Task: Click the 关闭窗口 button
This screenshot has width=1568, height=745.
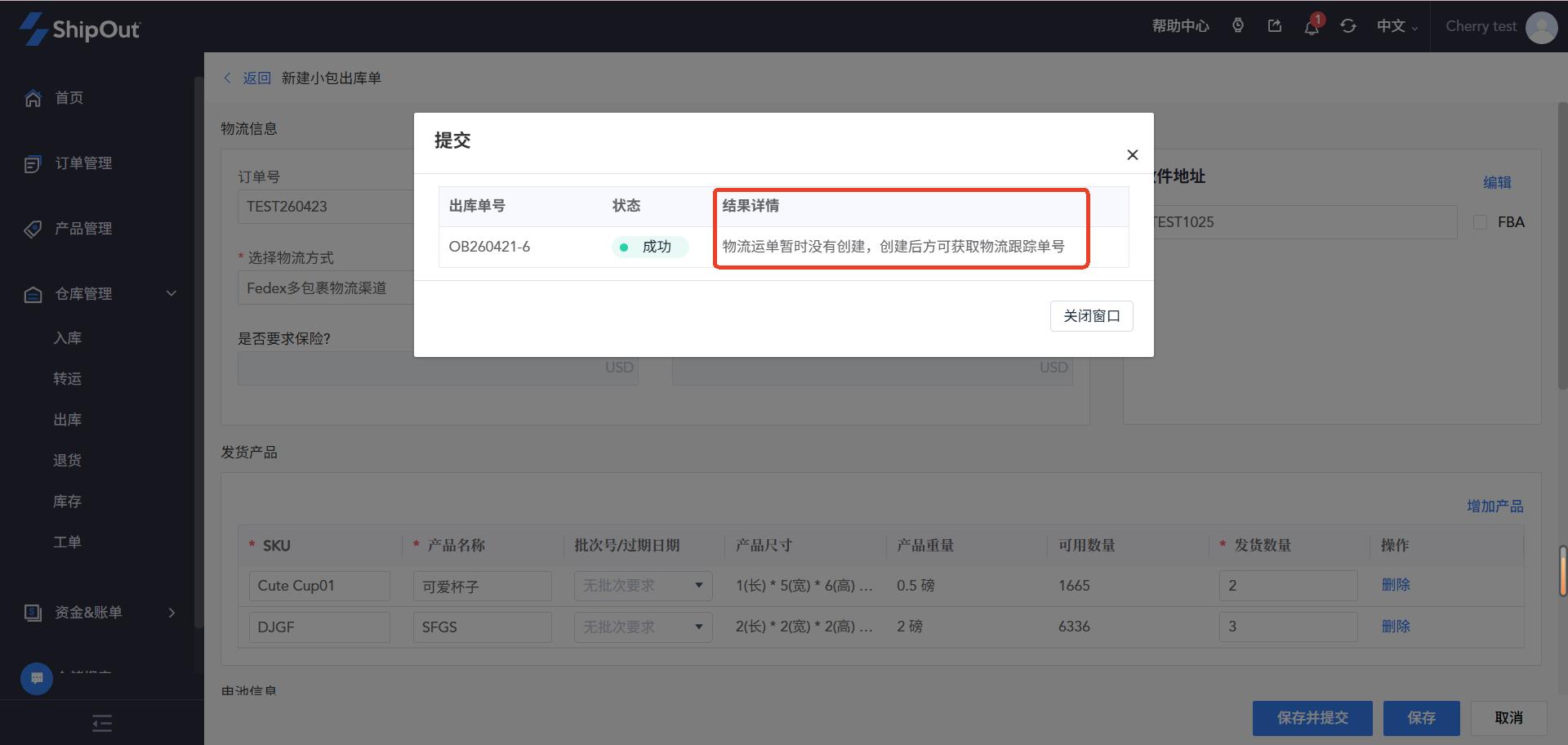Action: [x=1091, y=316]
